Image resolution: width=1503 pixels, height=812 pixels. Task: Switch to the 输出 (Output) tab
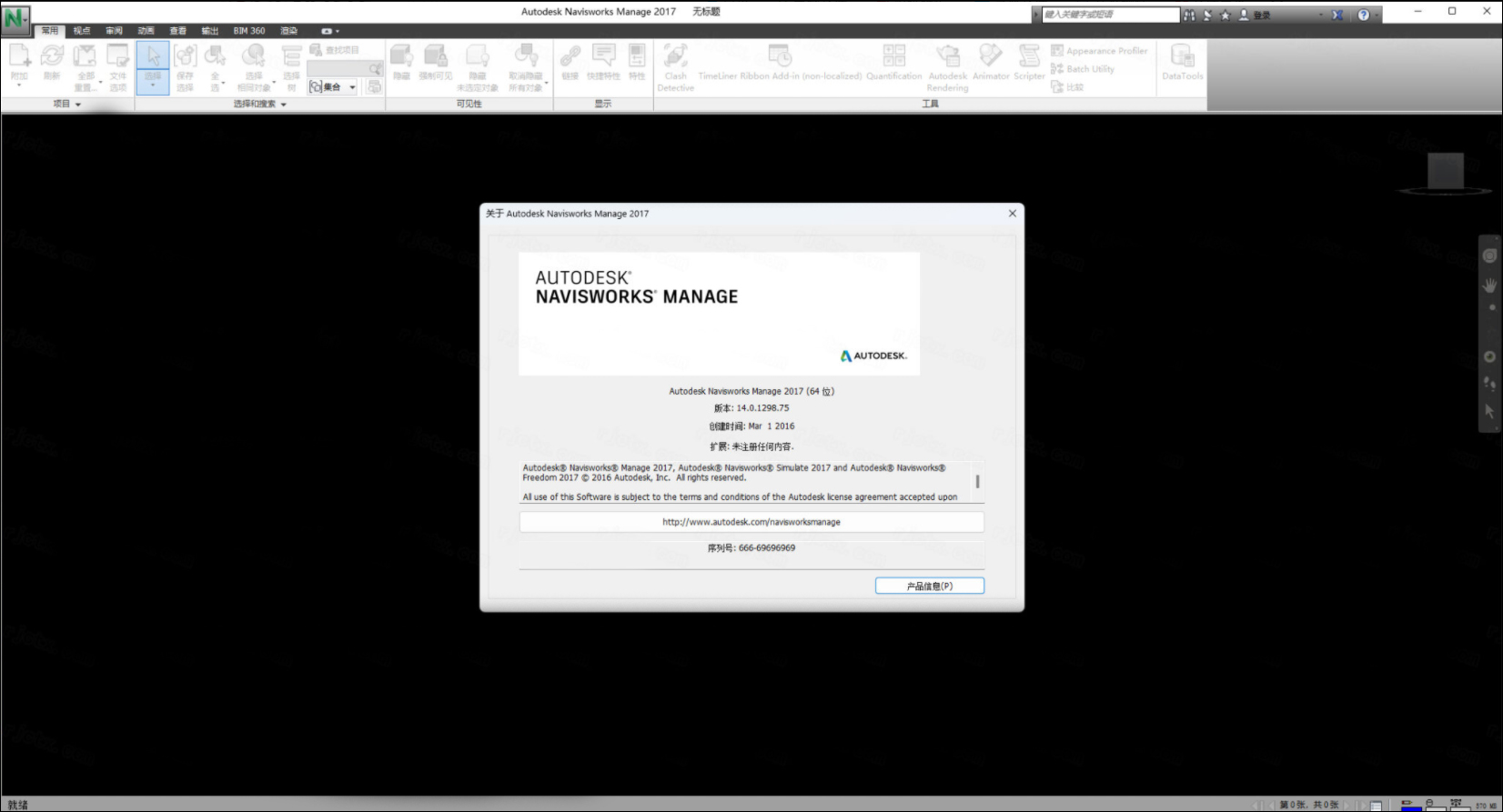210,31
